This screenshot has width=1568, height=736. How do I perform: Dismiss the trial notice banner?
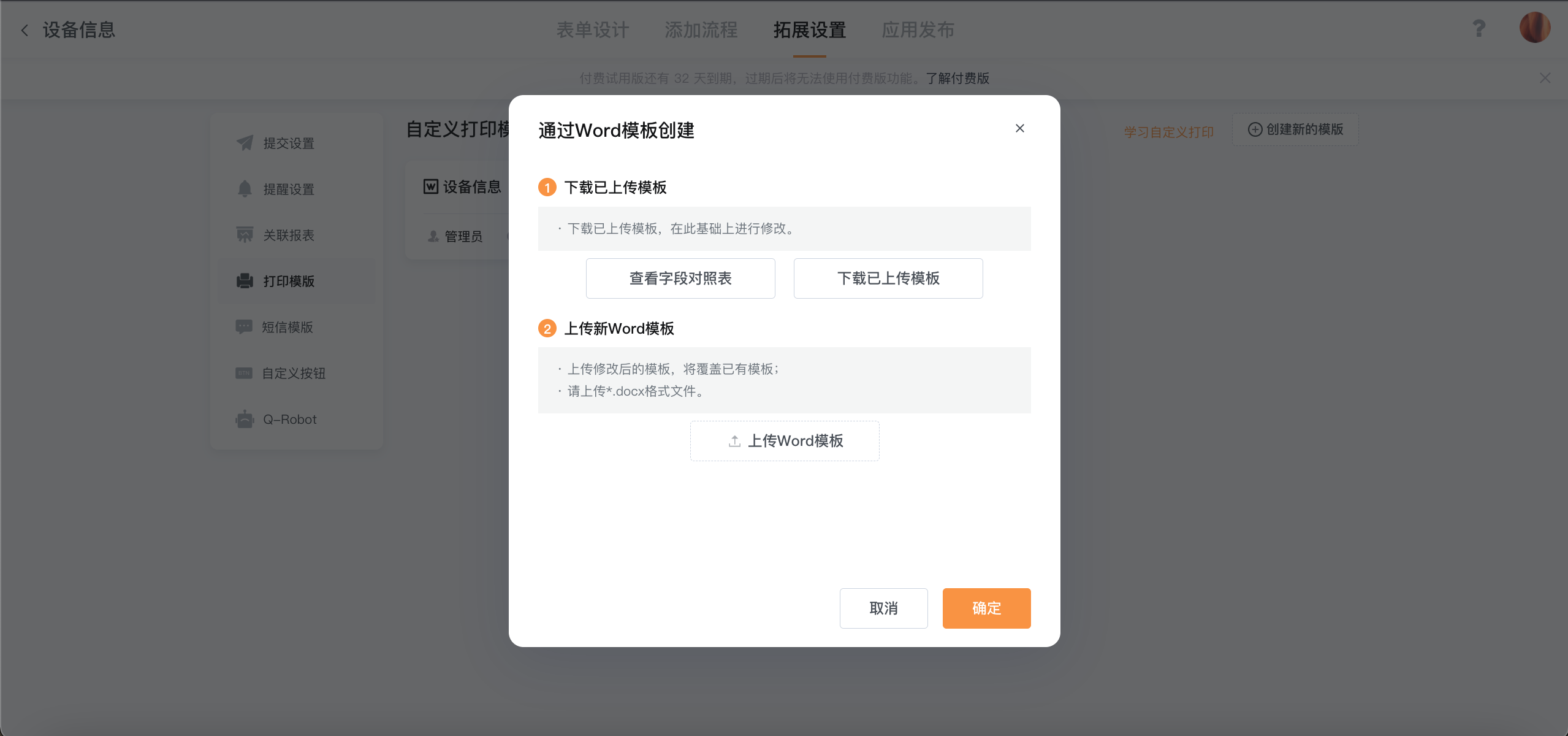click(x=1545, y=78)
